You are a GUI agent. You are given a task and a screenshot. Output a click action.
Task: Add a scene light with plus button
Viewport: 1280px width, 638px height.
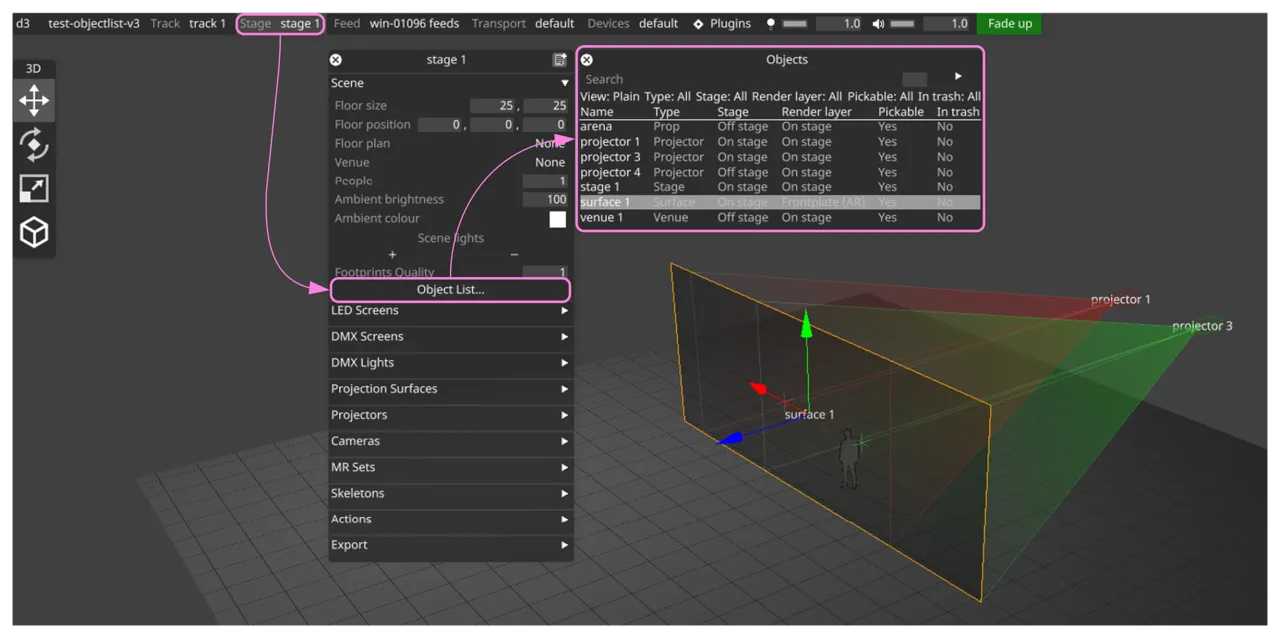(392, 255)
